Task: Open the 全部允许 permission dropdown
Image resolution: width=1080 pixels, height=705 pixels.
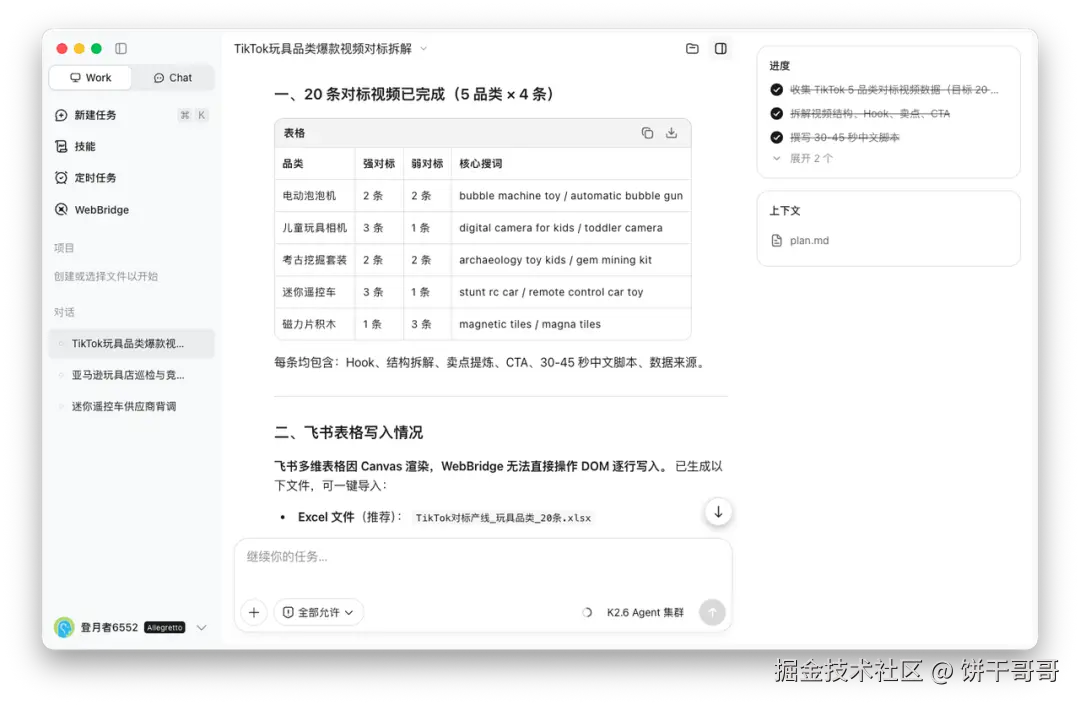Action: coord(318,612)
